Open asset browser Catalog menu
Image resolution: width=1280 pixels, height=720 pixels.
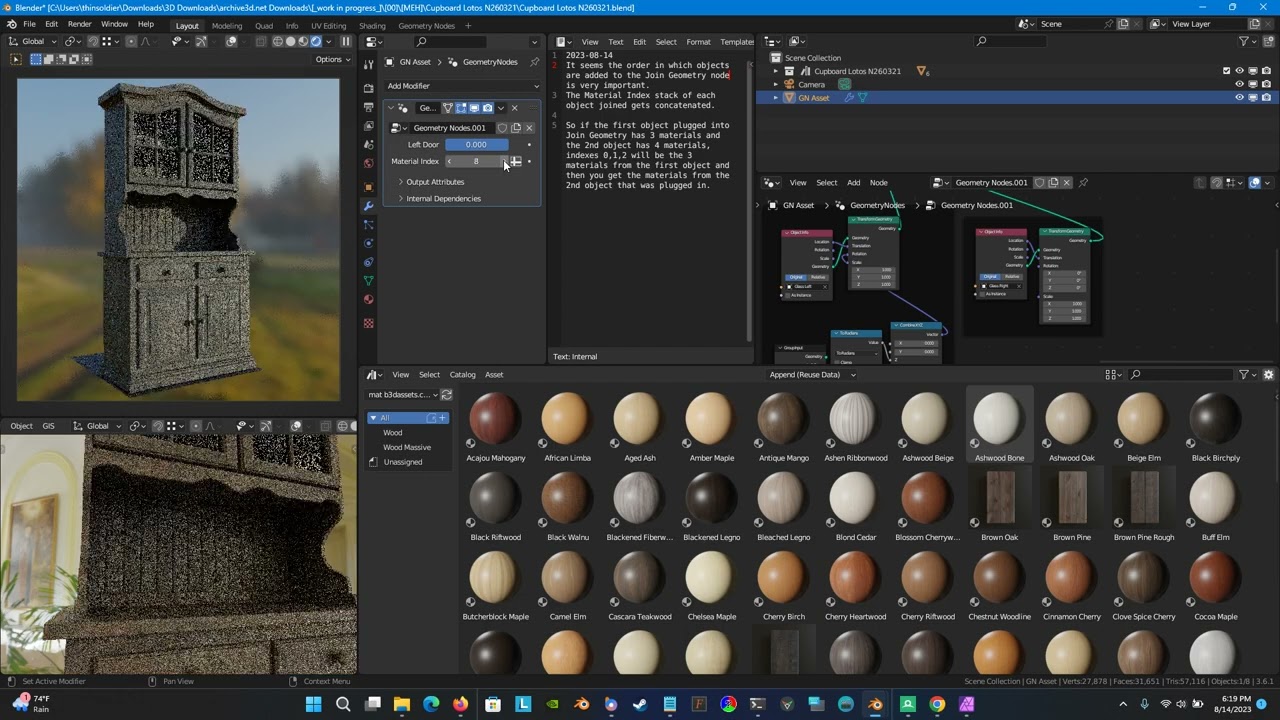[x=462, y=375]
